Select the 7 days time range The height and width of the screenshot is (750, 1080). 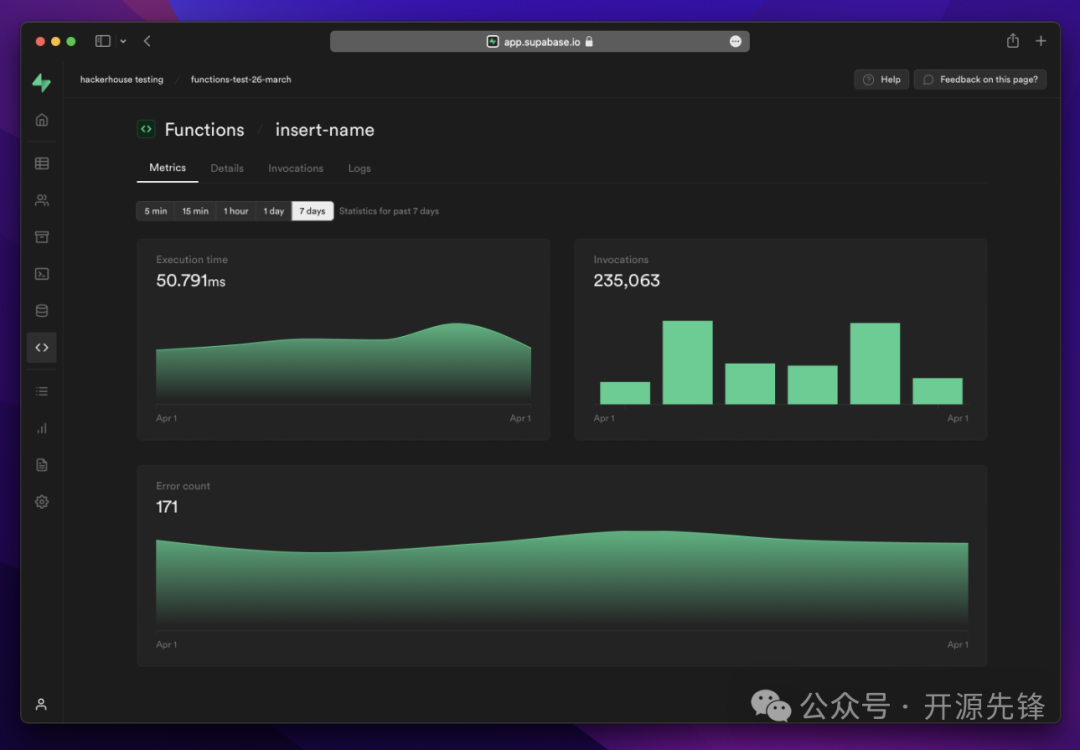(312, 211)
